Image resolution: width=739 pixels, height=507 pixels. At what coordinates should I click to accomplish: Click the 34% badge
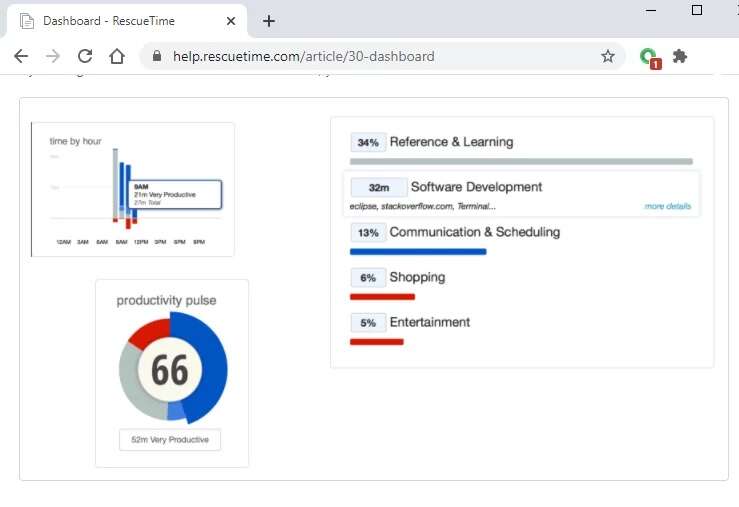click(x=368, y=142)
